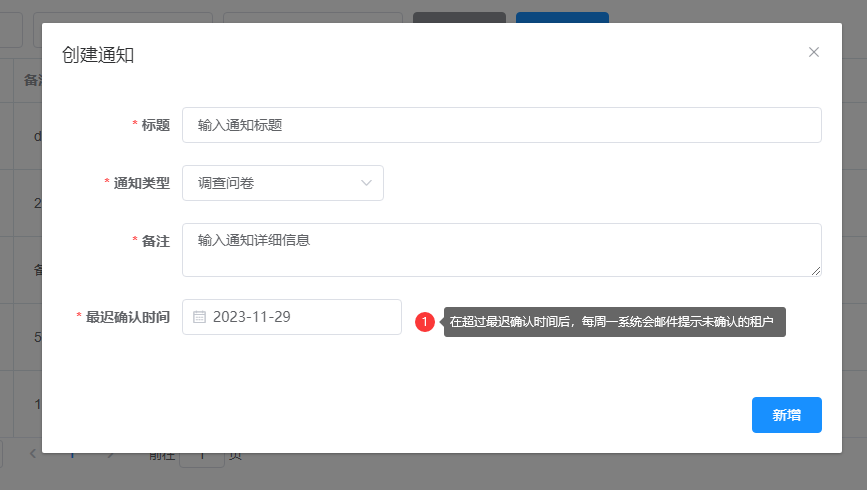Screen dimensions: 867x490
Task: Click the chevron arrow of 通知类型 select
Action: [366, 183]
